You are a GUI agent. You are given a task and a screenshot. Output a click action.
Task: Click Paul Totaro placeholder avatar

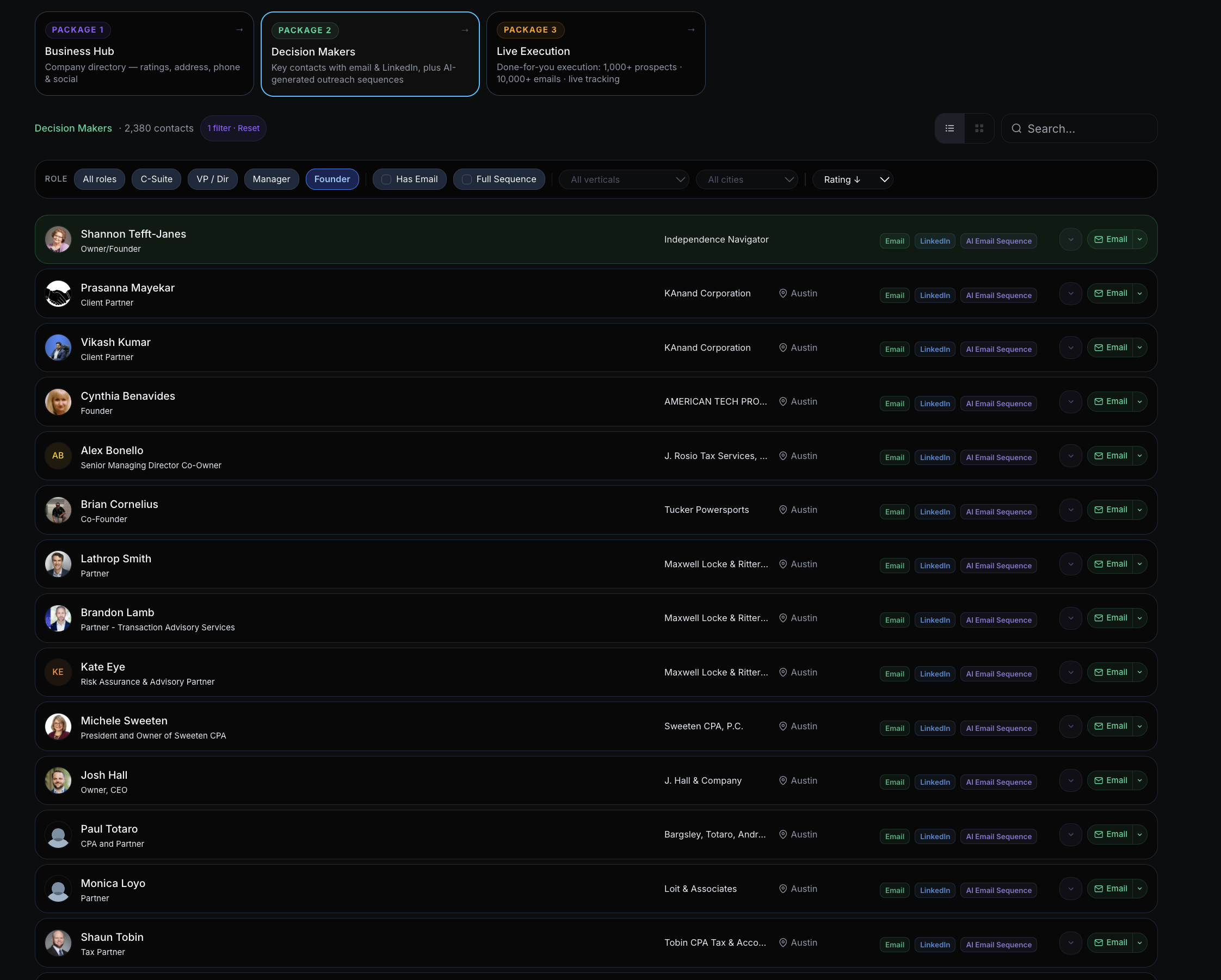[58, 834]
